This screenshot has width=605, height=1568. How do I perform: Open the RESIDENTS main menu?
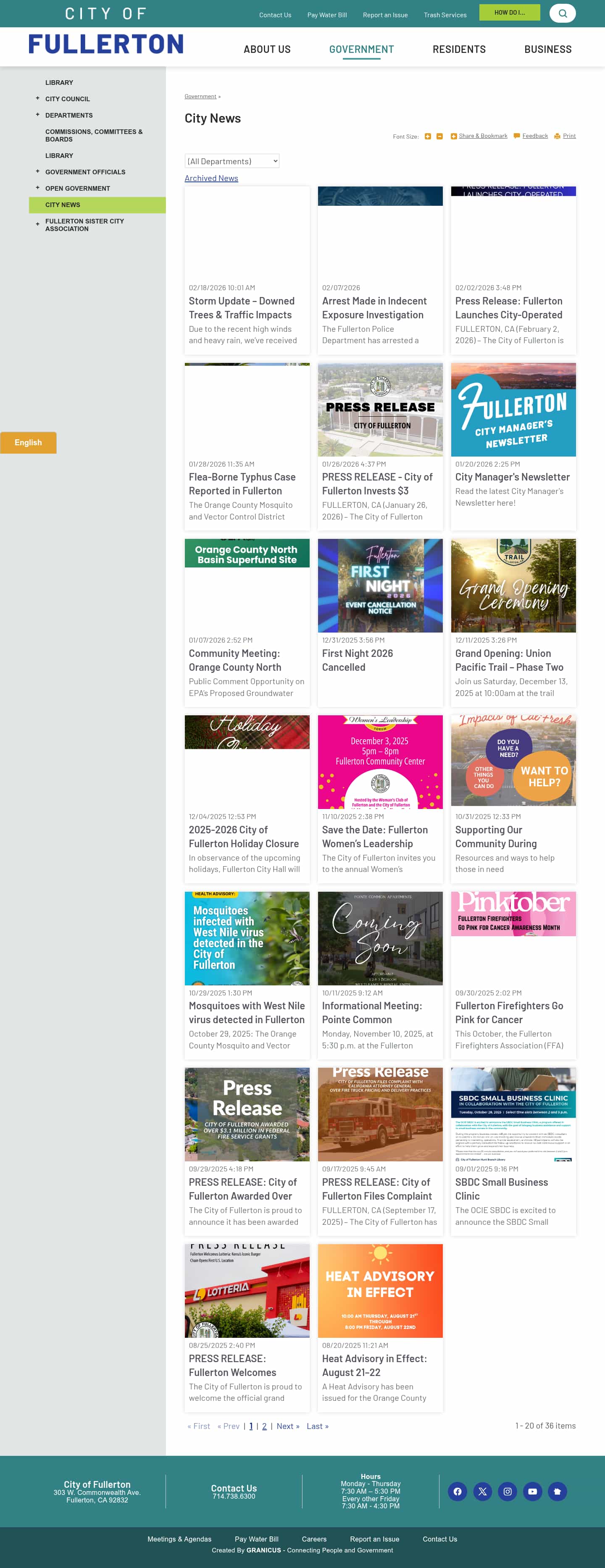point(459,49)
